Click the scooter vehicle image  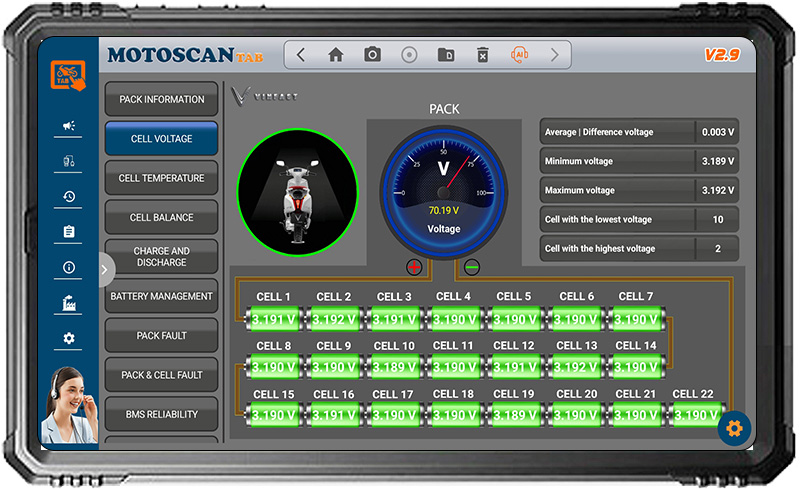pyautogui.click(x=298, y=192)
